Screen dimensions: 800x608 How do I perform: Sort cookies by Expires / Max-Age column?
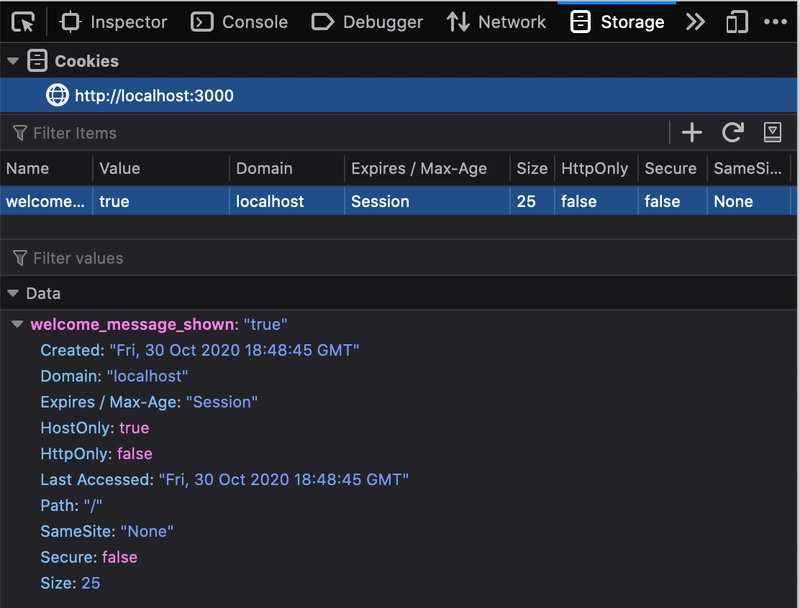pyautogui.click(x=419, y=168)
